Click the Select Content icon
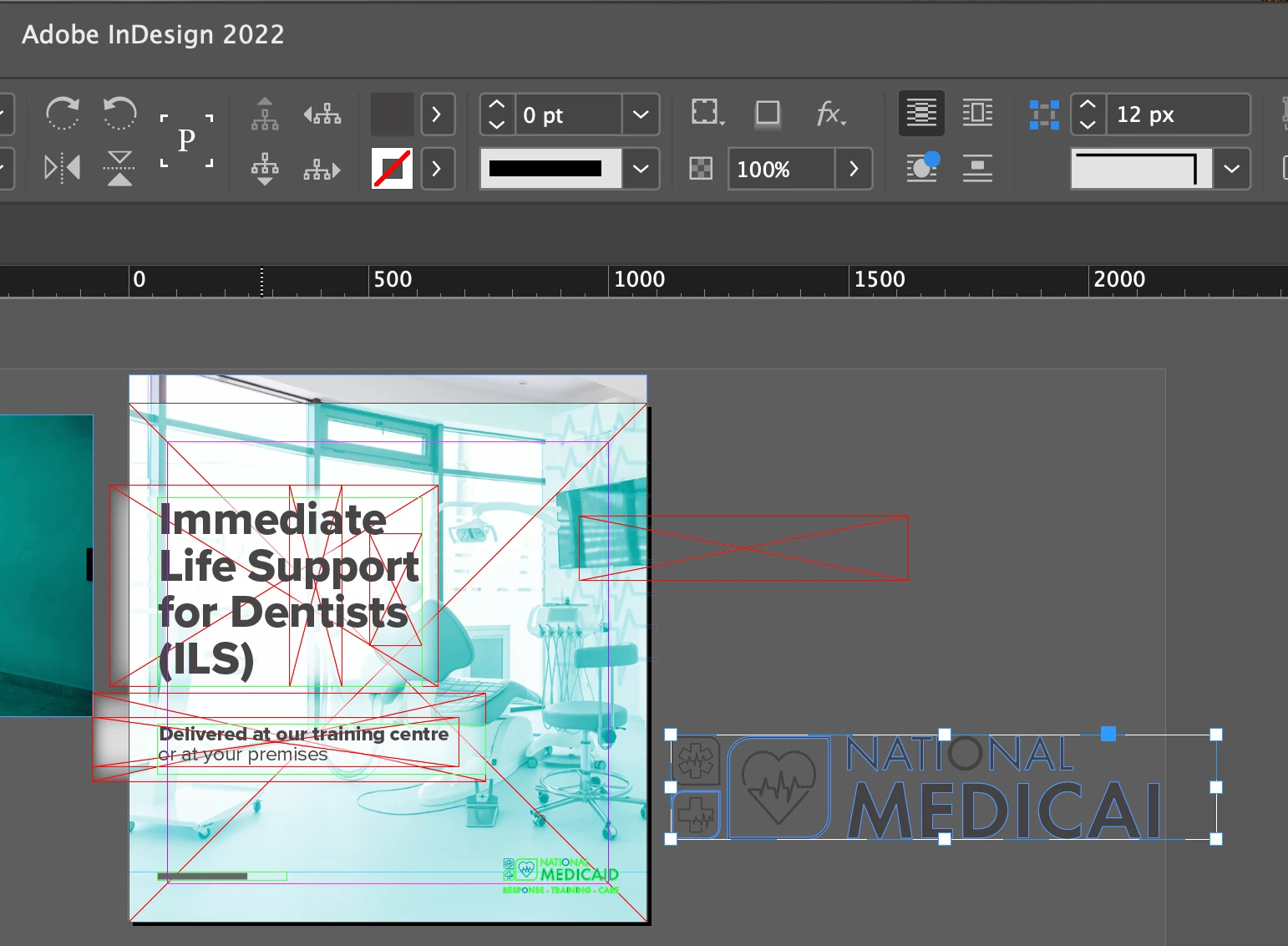 pos(265,168)
